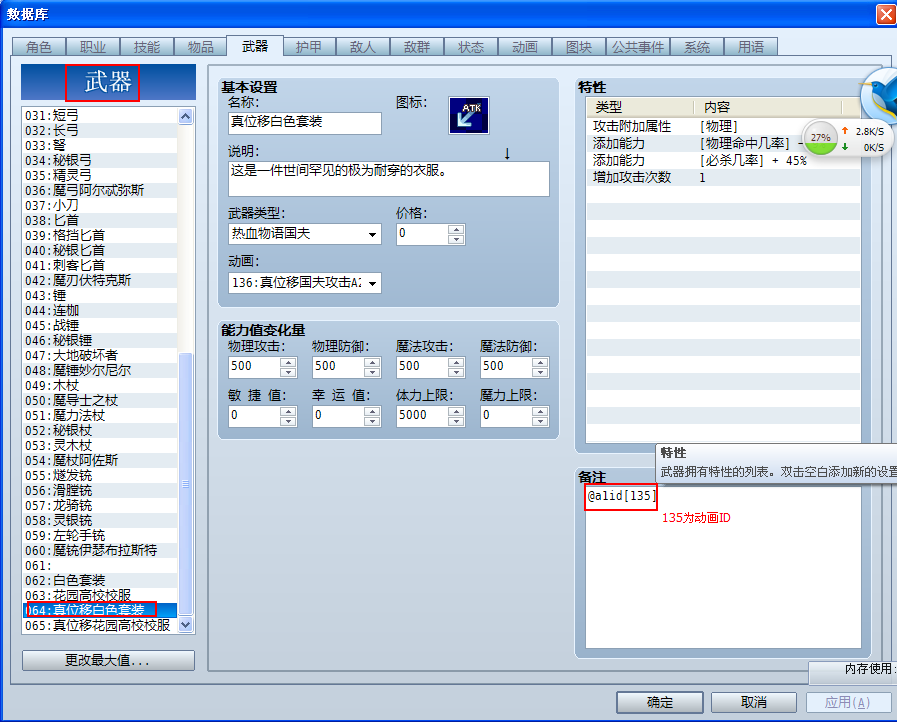Increase the 物理攻击 value
897x722 pixels.
pos(288,362)
